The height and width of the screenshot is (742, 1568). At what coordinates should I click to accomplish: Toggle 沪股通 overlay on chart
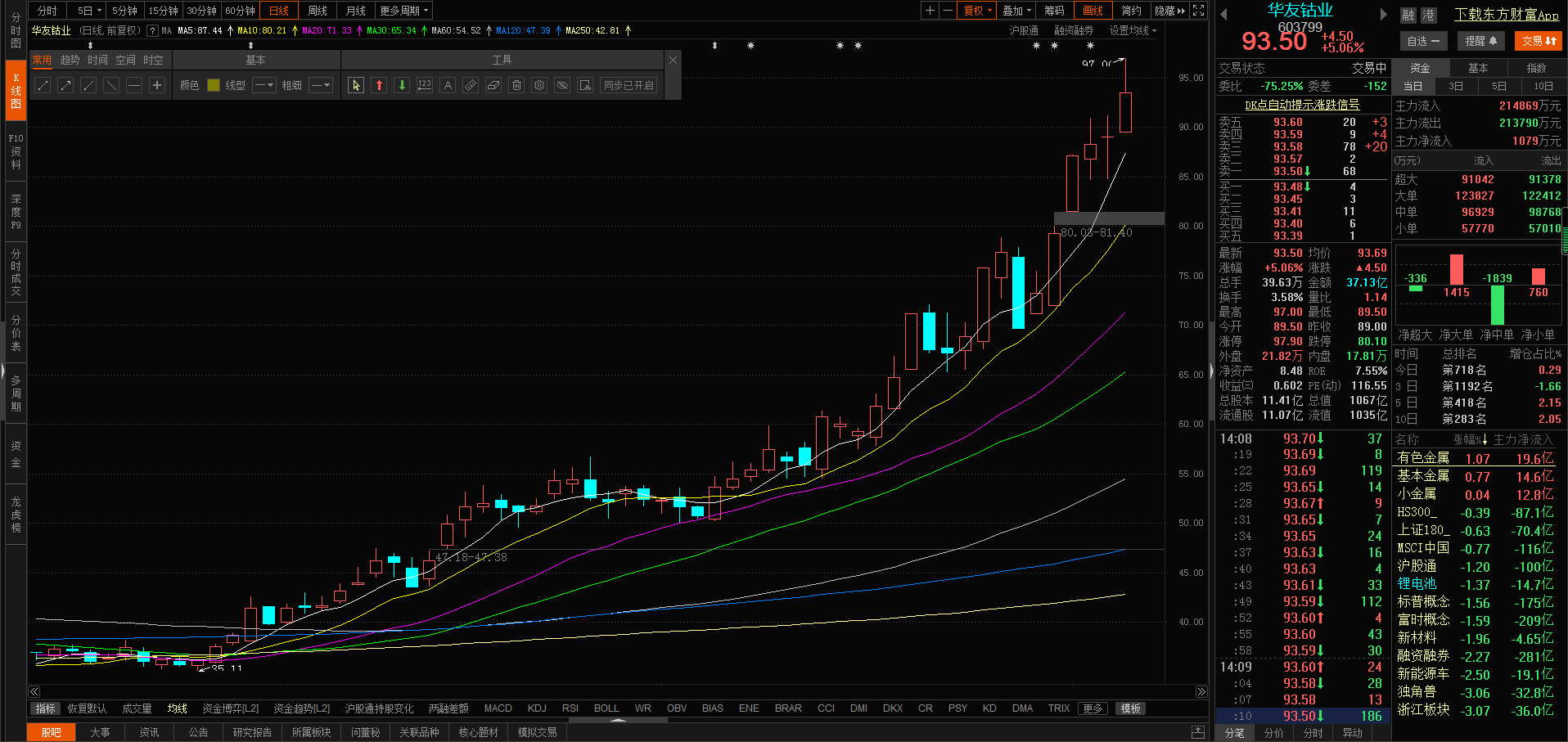[1024, 30]
